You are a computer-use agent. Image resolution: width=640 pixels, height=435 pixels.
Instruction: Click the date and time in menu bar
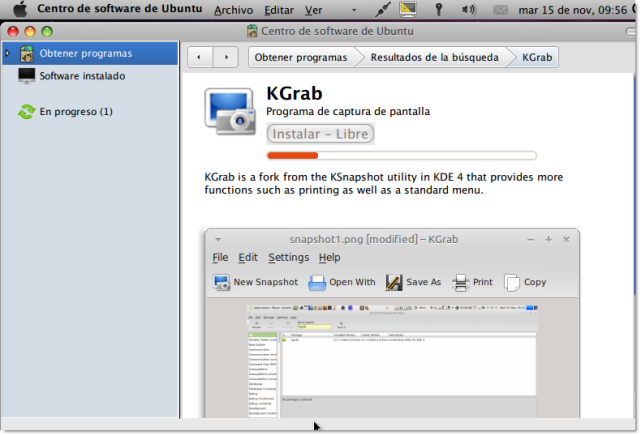[x=573, y=10]
